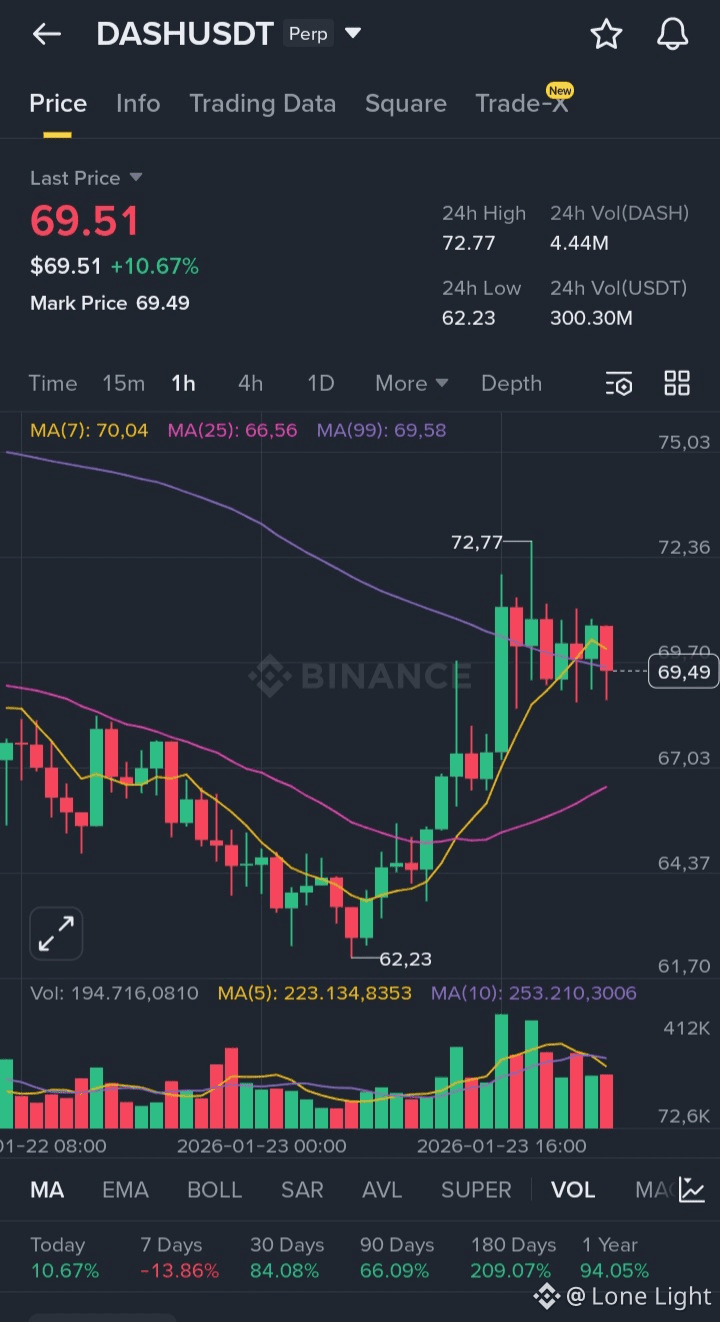Expand chart to fullscreen with arrows icon
The height and width of the screenshot is (1322, 720).
tap(56, 934)
